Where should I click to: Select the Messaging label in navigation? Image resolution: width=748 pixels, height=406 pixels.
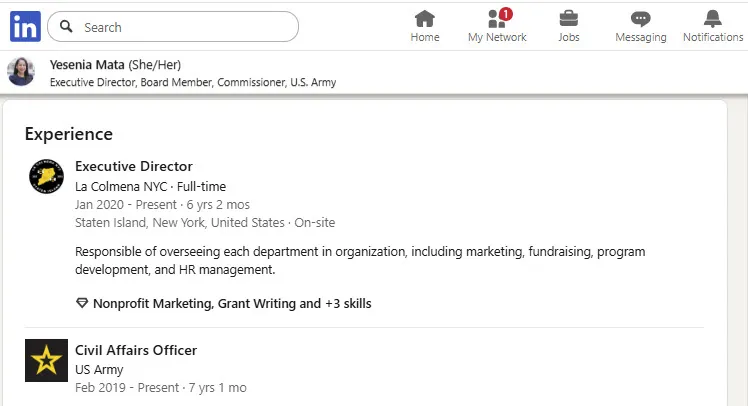click(641, 37)
